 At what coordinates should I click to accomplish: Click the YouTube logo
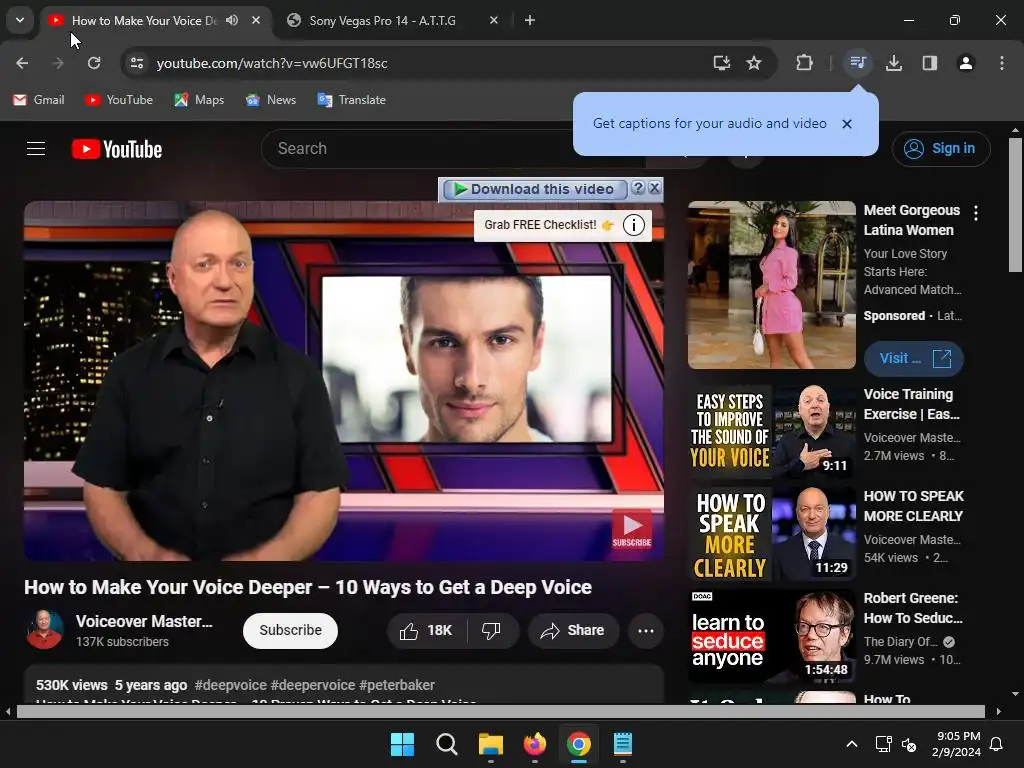pyautogui.click(x=117, y=149)
